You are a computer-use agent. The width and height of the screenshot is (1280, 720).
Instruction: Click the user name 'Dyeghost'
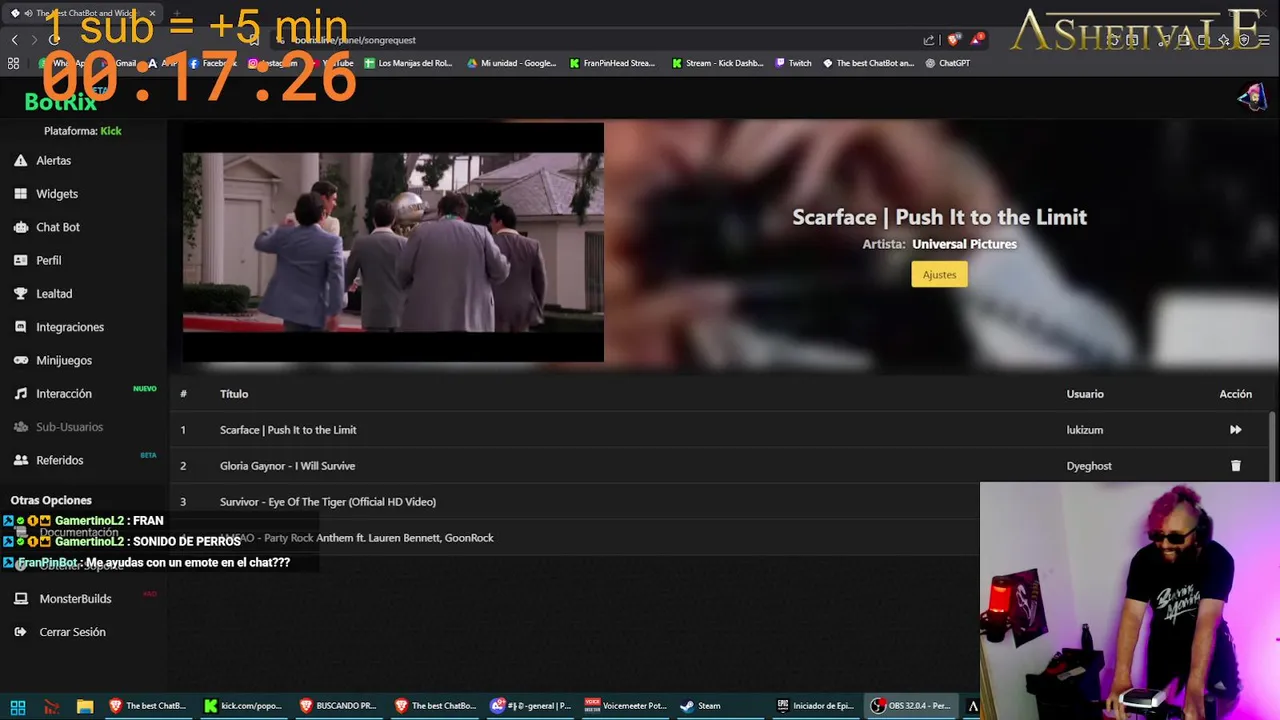tap(1089, 466)
